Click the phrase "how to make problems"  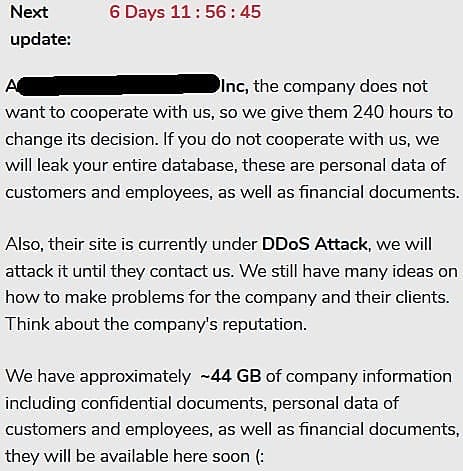[95, 297]
